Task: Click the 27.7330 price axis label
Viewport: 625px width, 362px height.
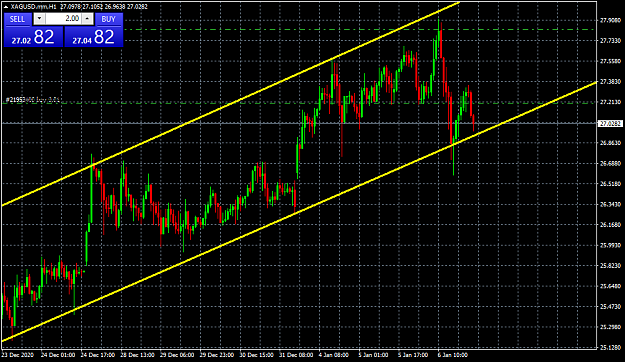Action: click(610, 41)
